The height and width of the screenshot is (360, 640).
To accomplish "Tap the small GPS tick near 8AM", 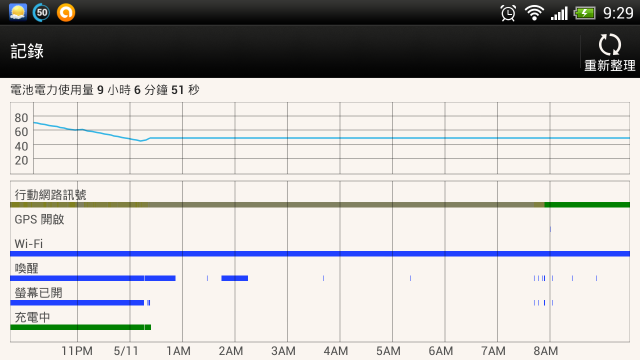I will click(x=550, y=229).
